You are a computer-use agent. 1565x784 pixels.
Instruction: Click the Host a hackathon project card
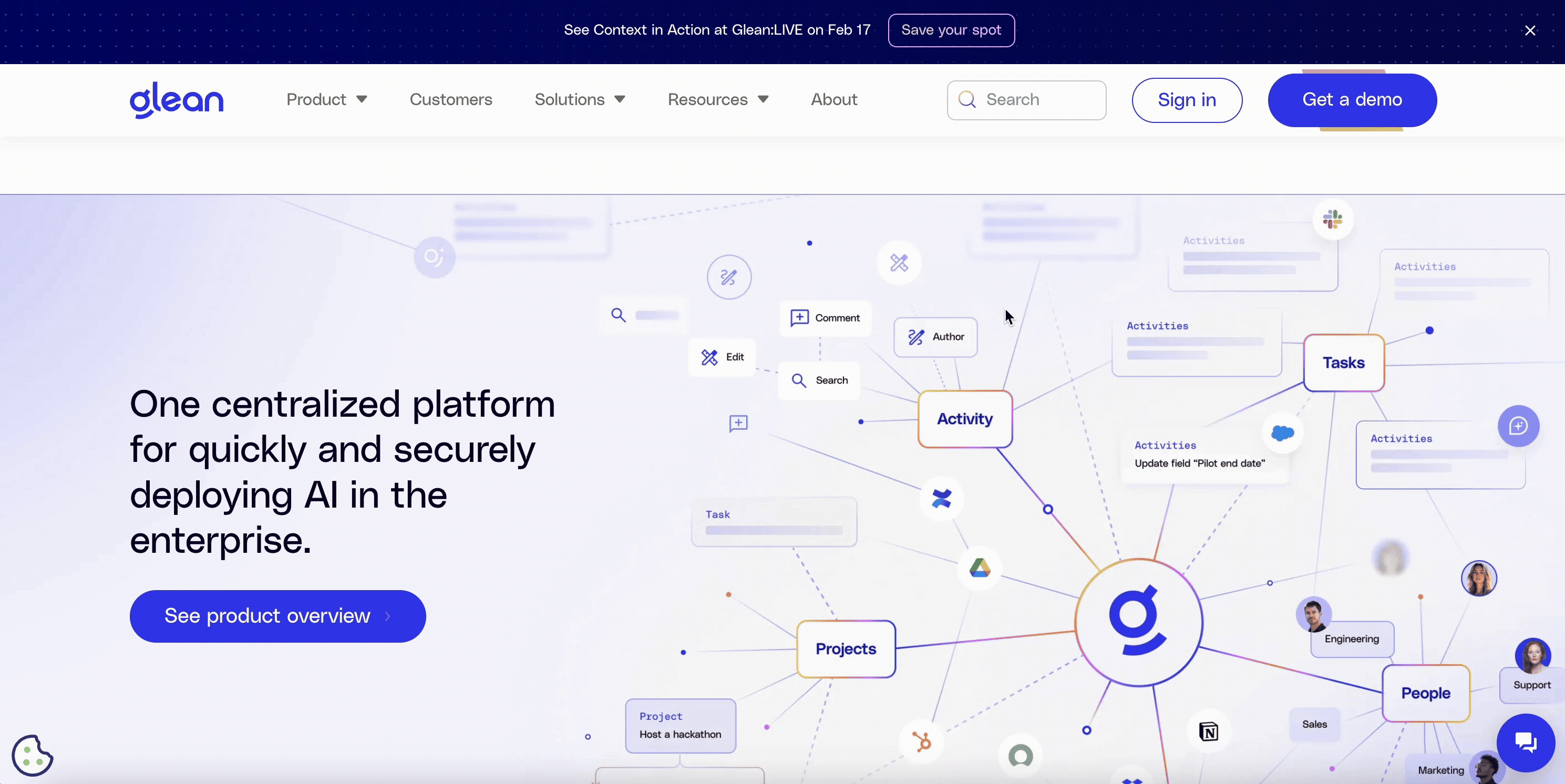(x=681, y=726)
